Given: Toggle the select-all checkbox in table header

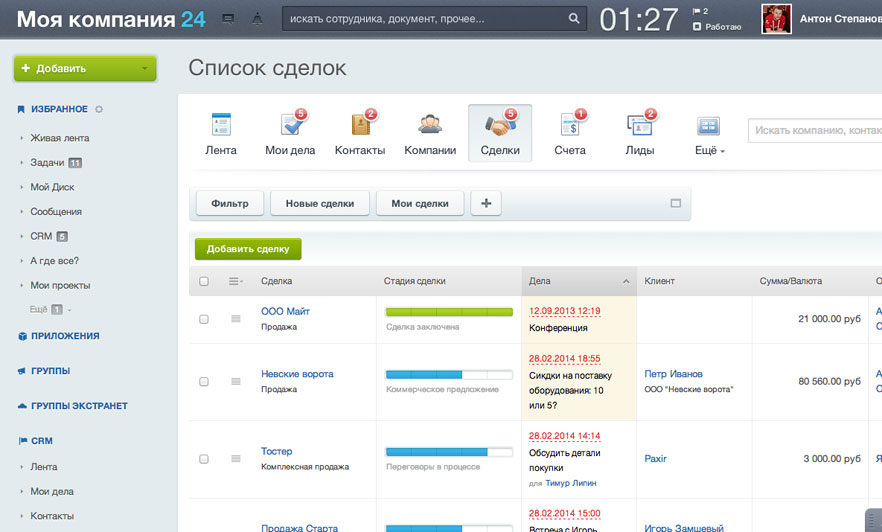Looking at the screenshot, I should coord(204,282).
